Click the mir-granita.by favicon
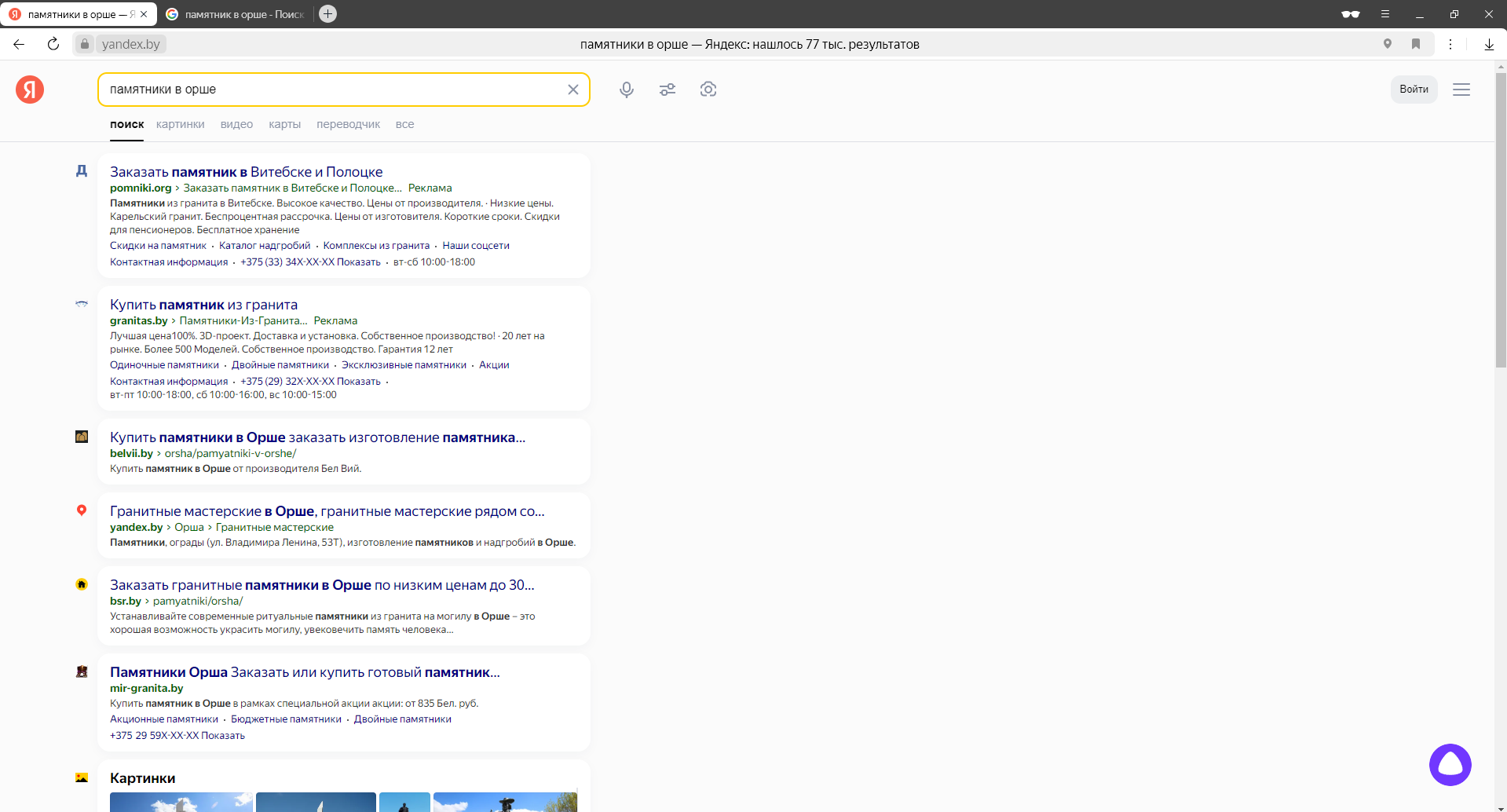Image resolution: width=1507 pixels, height=812 pixels. pos(82,671)
